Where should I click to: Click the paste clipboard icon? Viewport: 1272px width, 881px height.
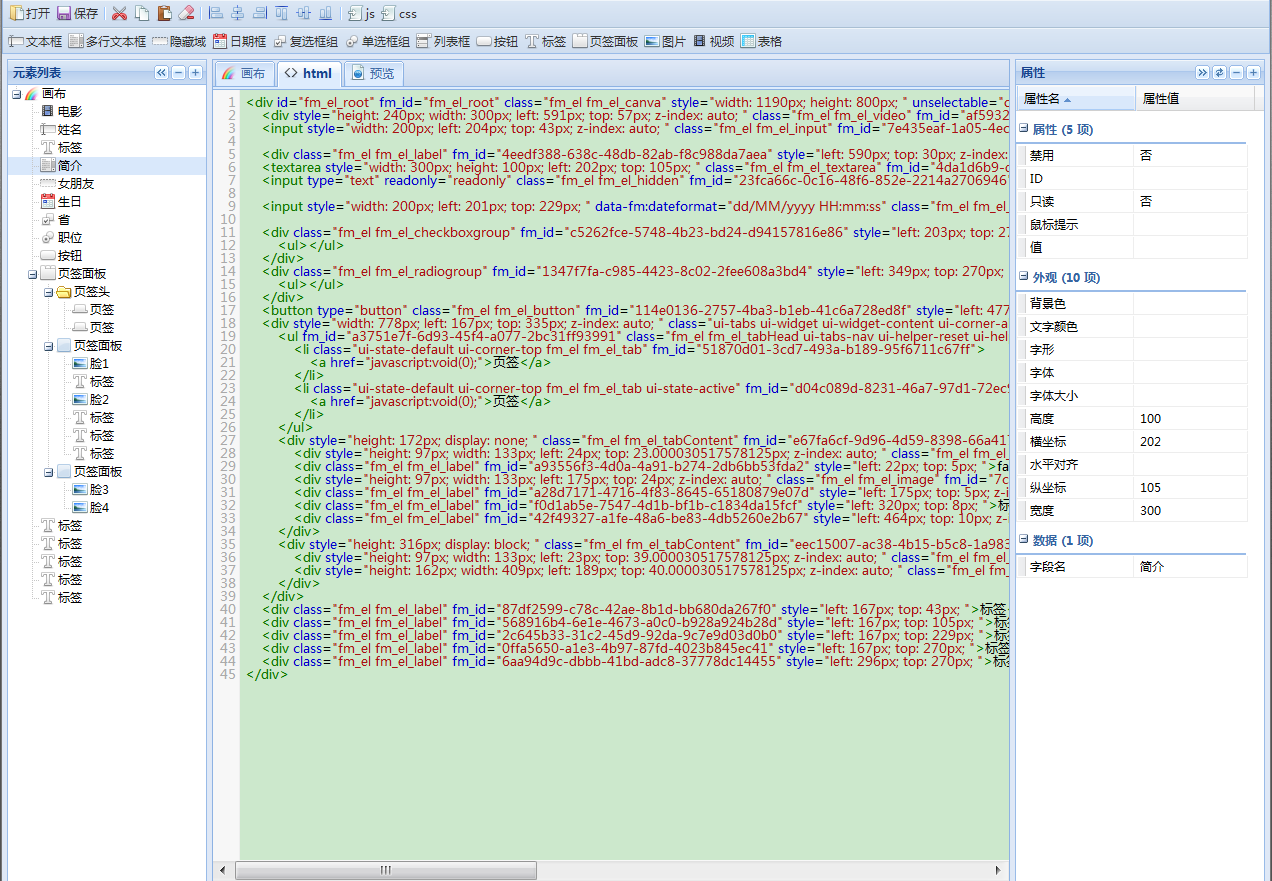[164, 13]
